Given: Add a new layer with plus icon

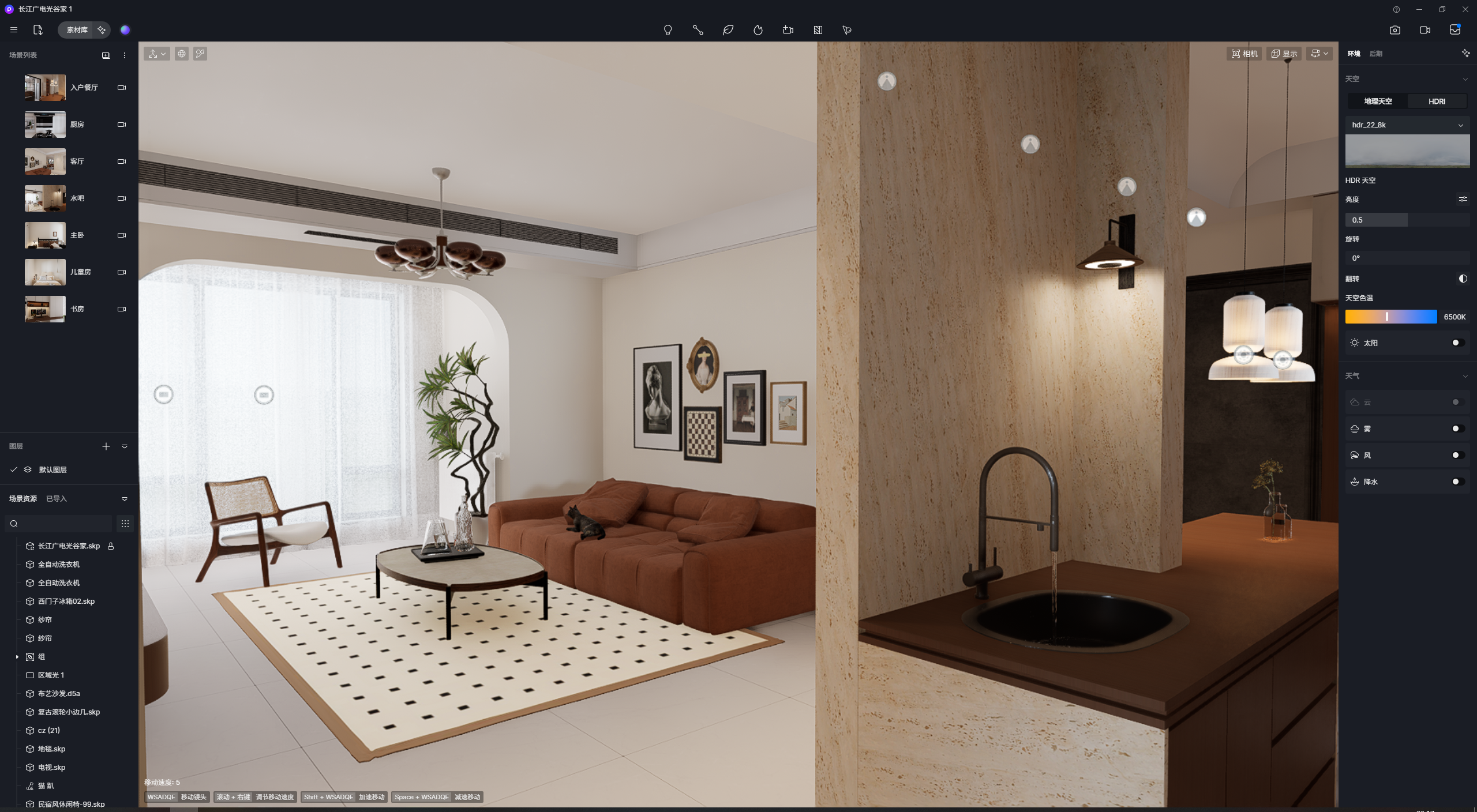Looking at the screenshot, I should (106, 446).
